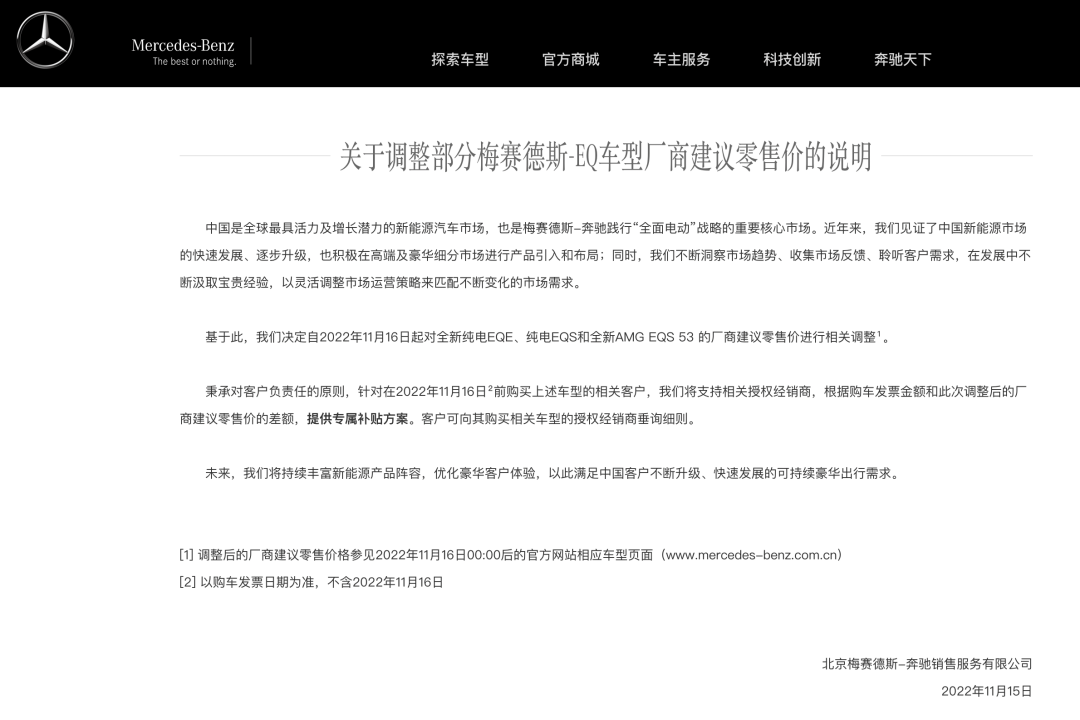Open the 科技创新 menu
This screenshot has height=720, width=1080.
pos(792,59)
